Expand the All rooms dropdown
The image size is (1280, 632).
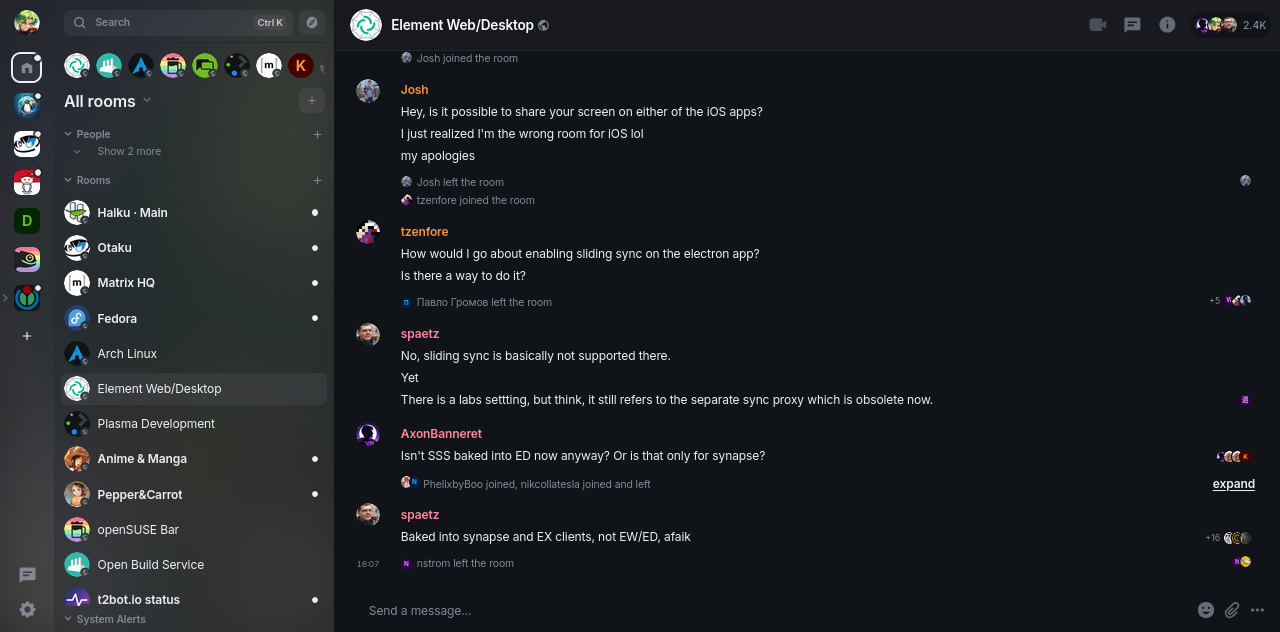coord(147,100)
